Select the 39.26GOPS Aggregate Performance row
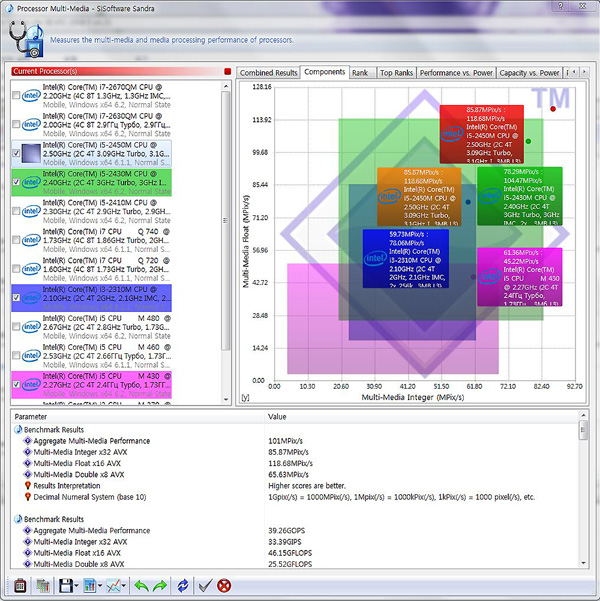Screen dimensions: 600x601 295,530
